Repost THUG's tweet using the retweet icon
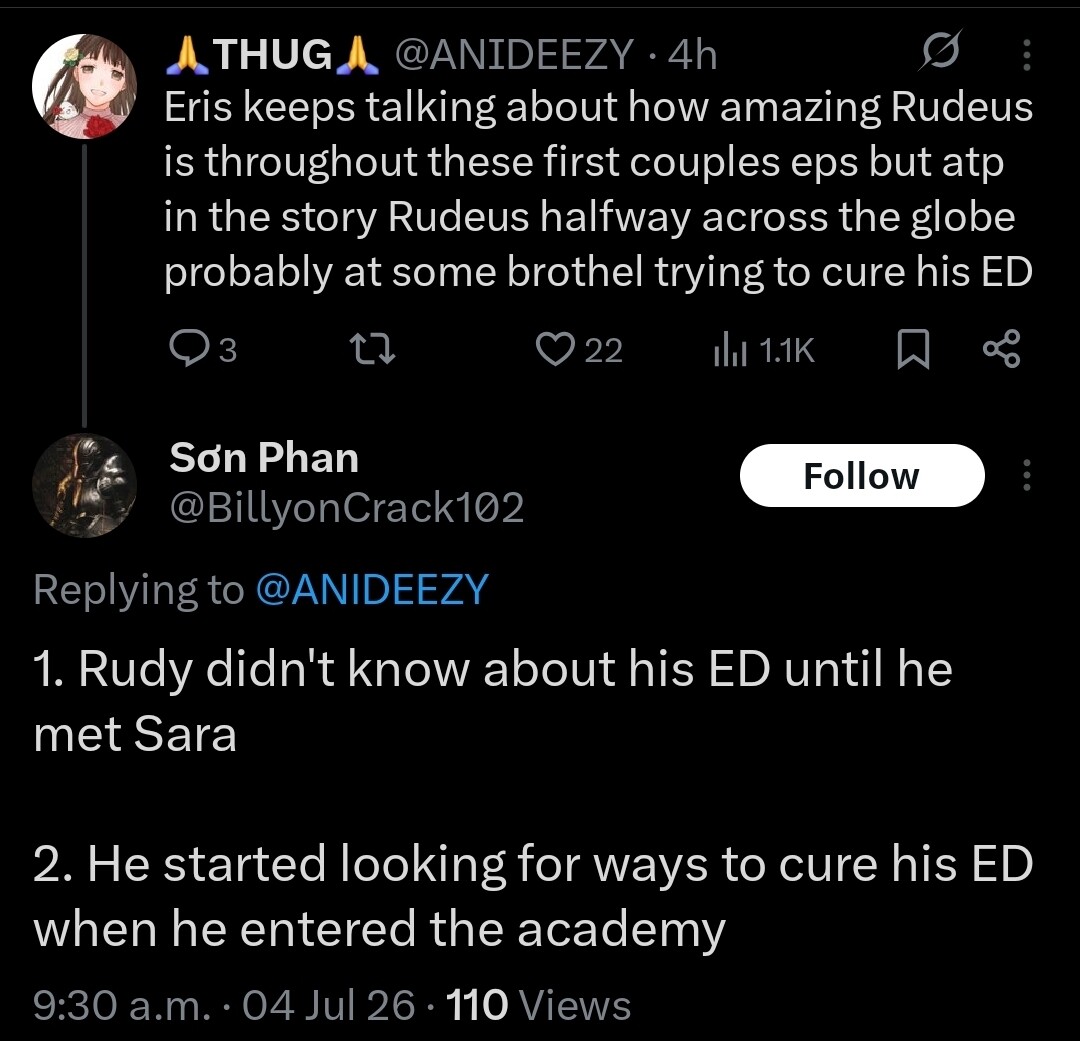The image size is (1080, 1041). (372, 349)
